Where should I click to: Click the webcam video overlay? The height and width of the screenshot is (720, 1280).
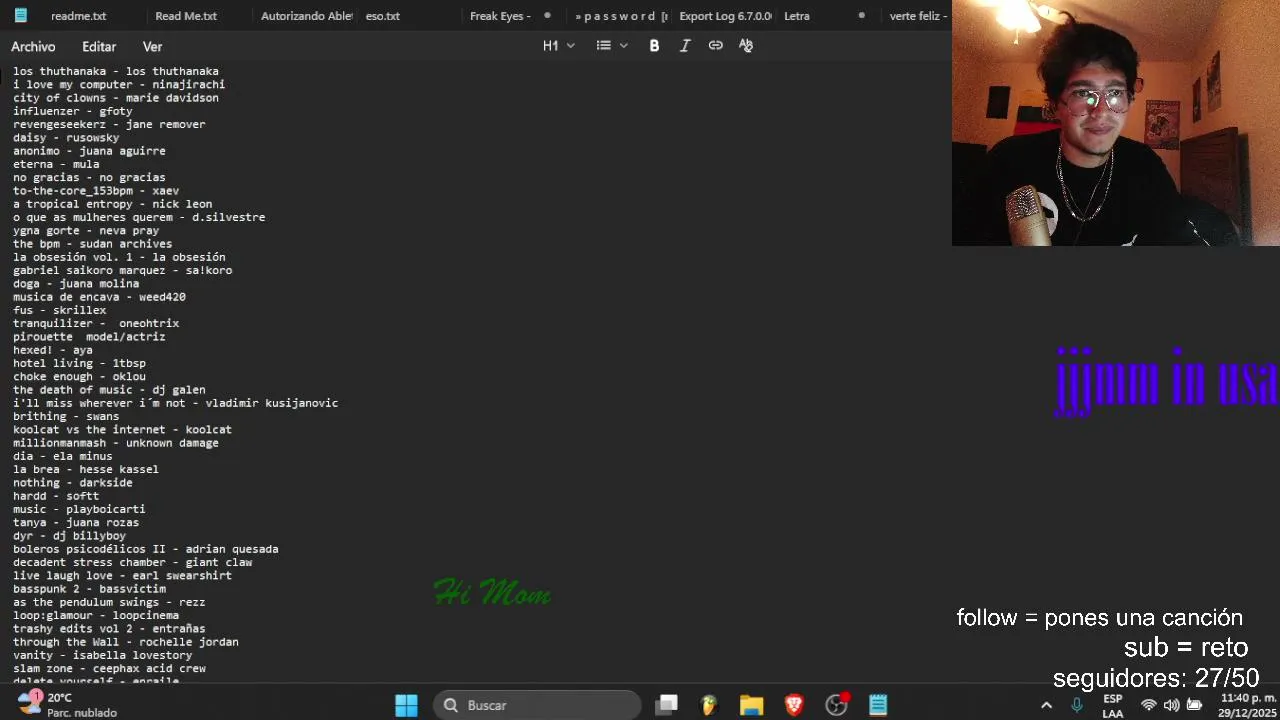tap(1116, 123)
